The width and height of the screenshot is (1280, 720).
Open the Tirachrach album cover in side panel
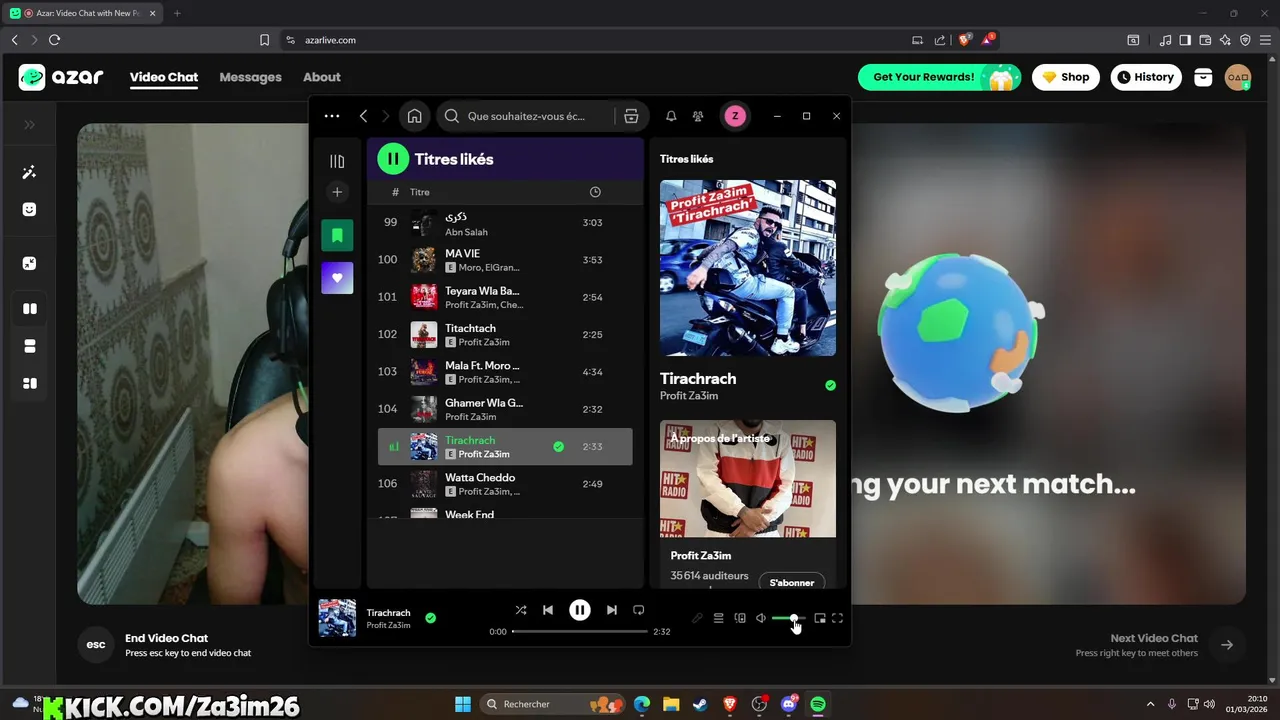point(748,268)
